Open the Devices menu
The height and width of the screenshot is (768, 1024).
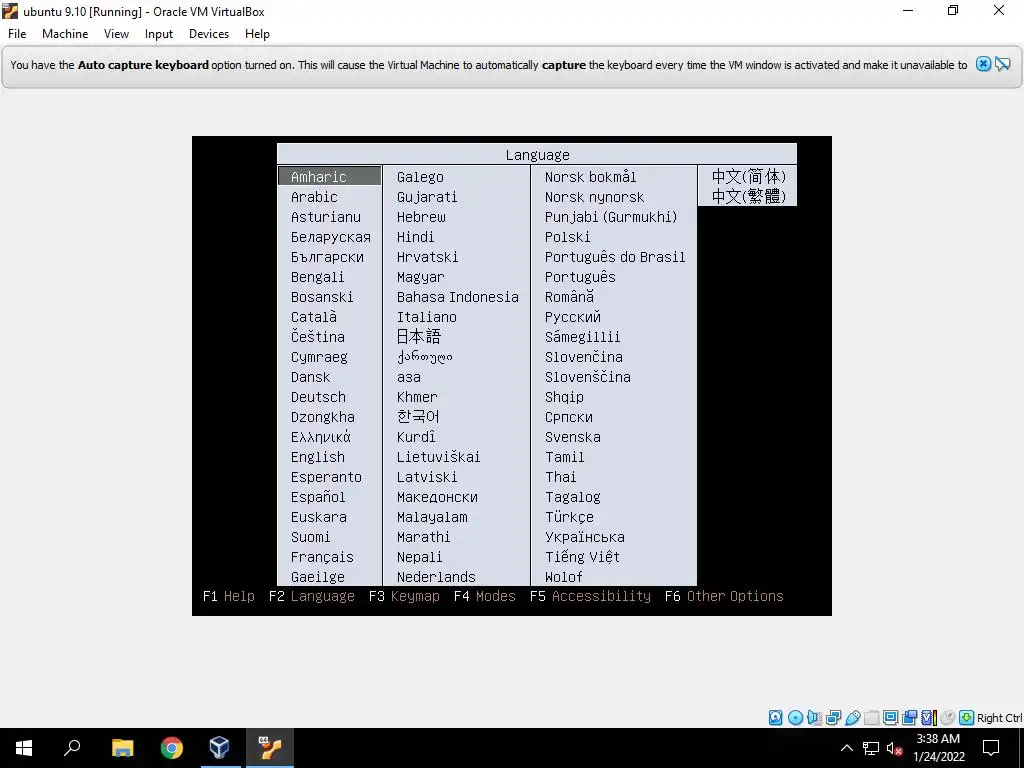209,34
